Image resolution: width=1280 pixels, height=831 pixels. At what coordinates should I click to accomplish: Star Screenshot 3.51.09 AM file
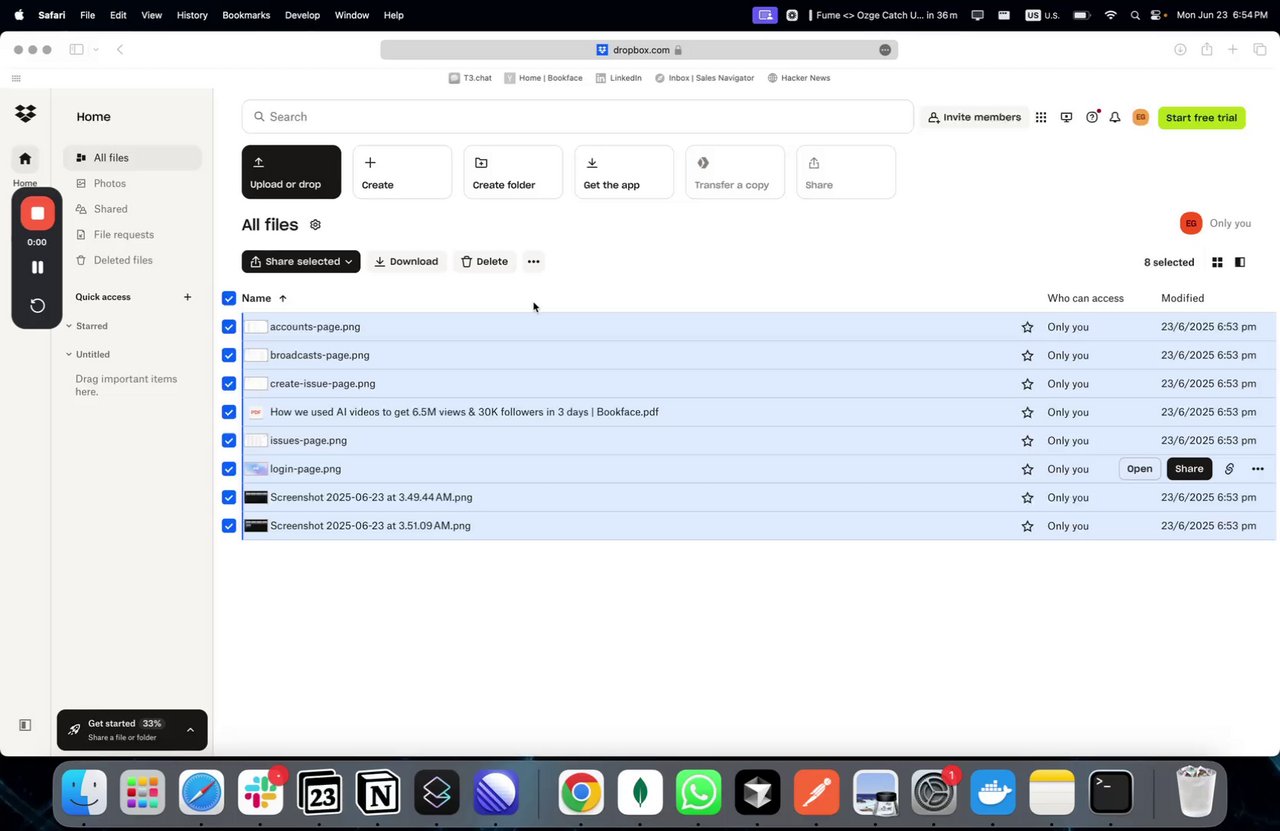tap(1027, 526)
